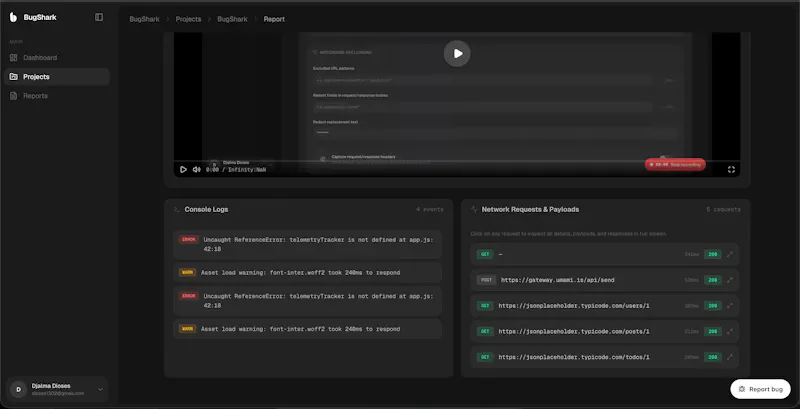Screen dimensions: 800x409
Task: Click the activity pulse icon beside Network Requests
Action: click(474, 210)
